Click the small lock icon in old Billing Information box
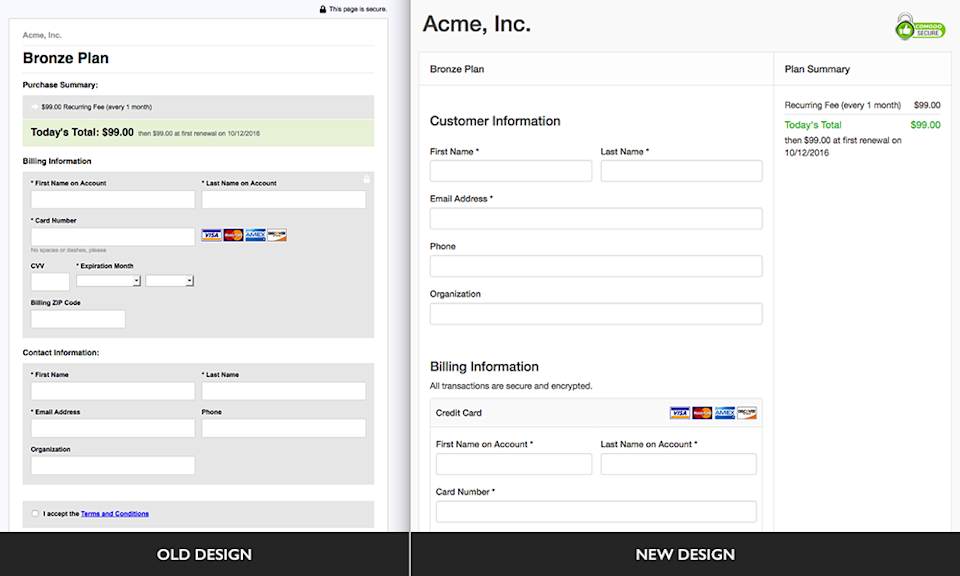The width and height of the screenshot is (960, 576). tap(366, 179)
